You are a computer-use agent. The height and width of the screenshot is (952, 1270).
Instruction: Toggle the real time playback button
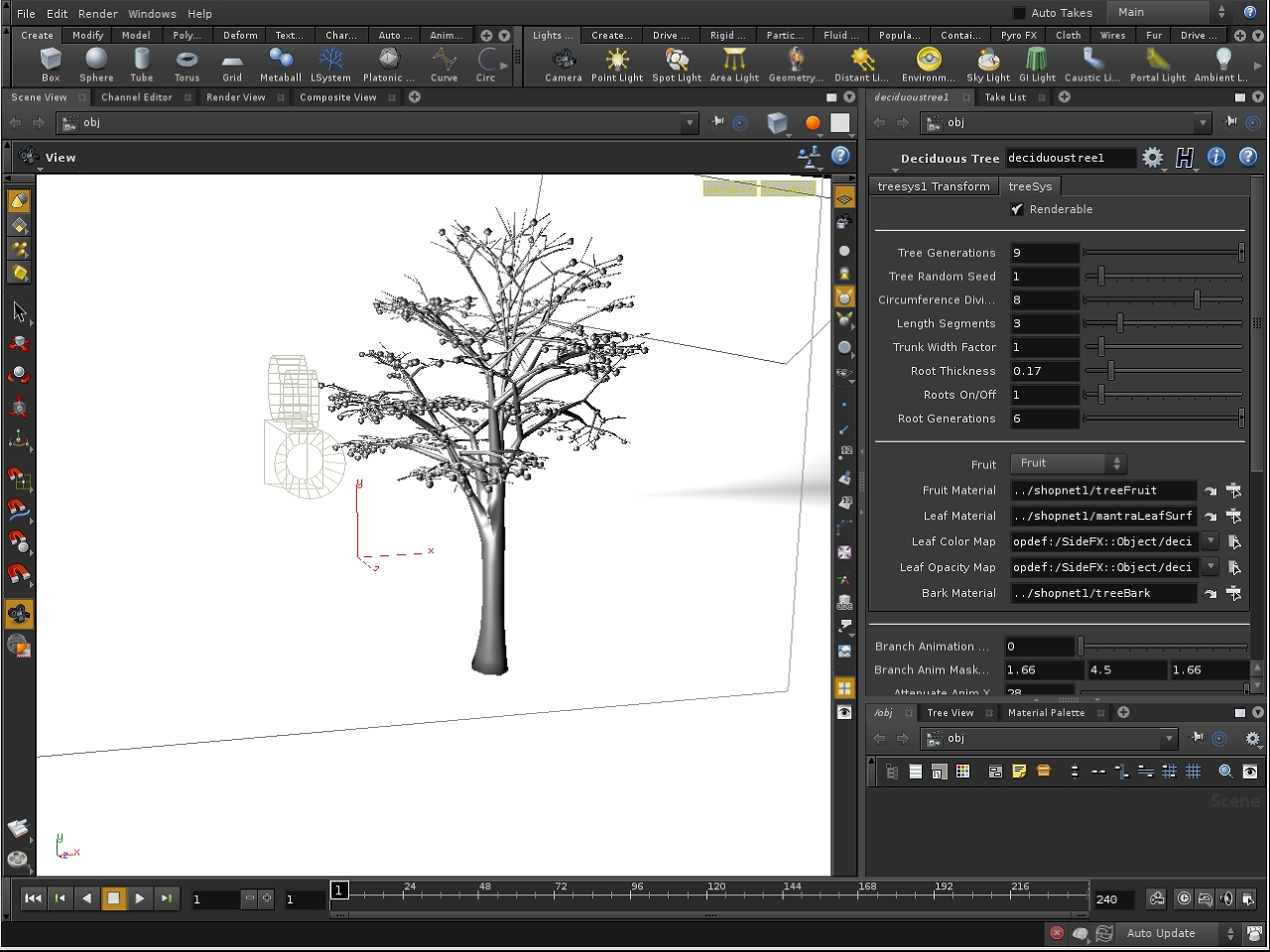1184,898
